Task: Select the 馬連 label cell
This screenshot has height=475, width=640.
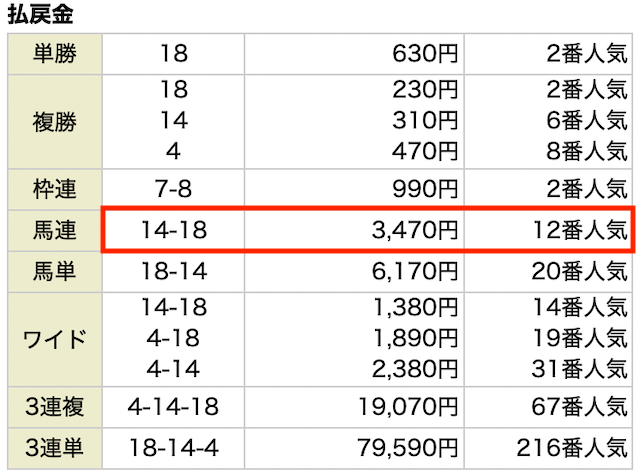Action: [55, 231]
